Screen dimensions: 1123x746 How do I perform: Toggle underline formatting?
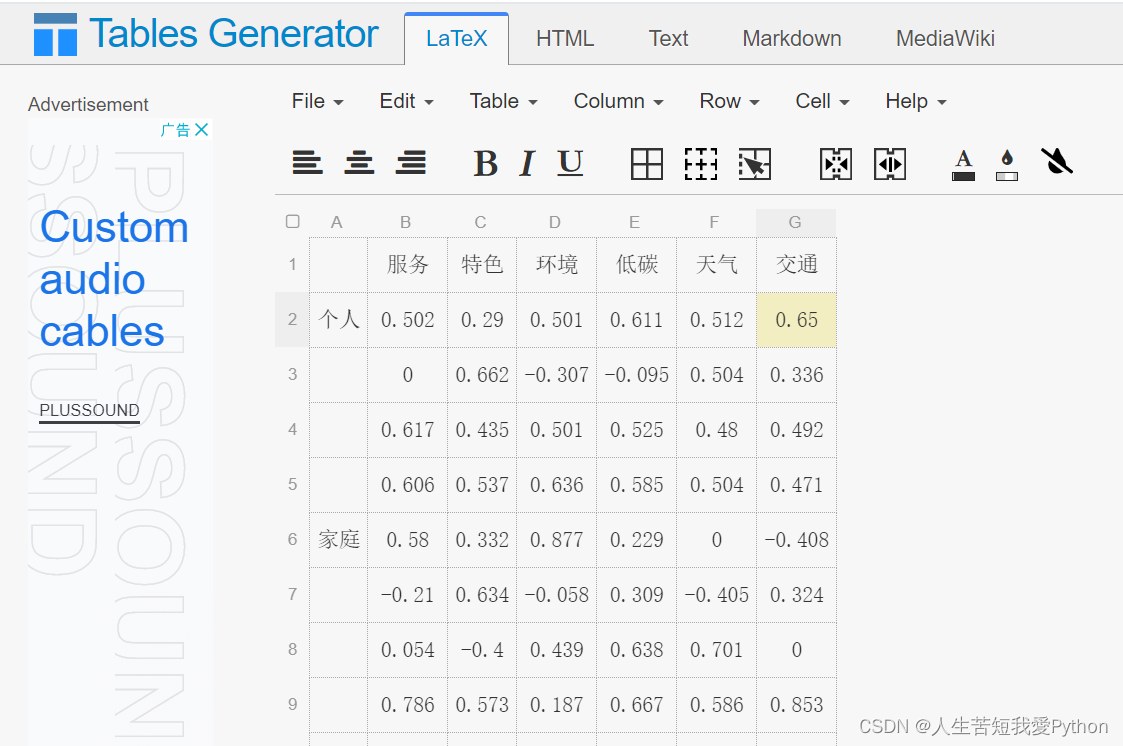point(570,163)
